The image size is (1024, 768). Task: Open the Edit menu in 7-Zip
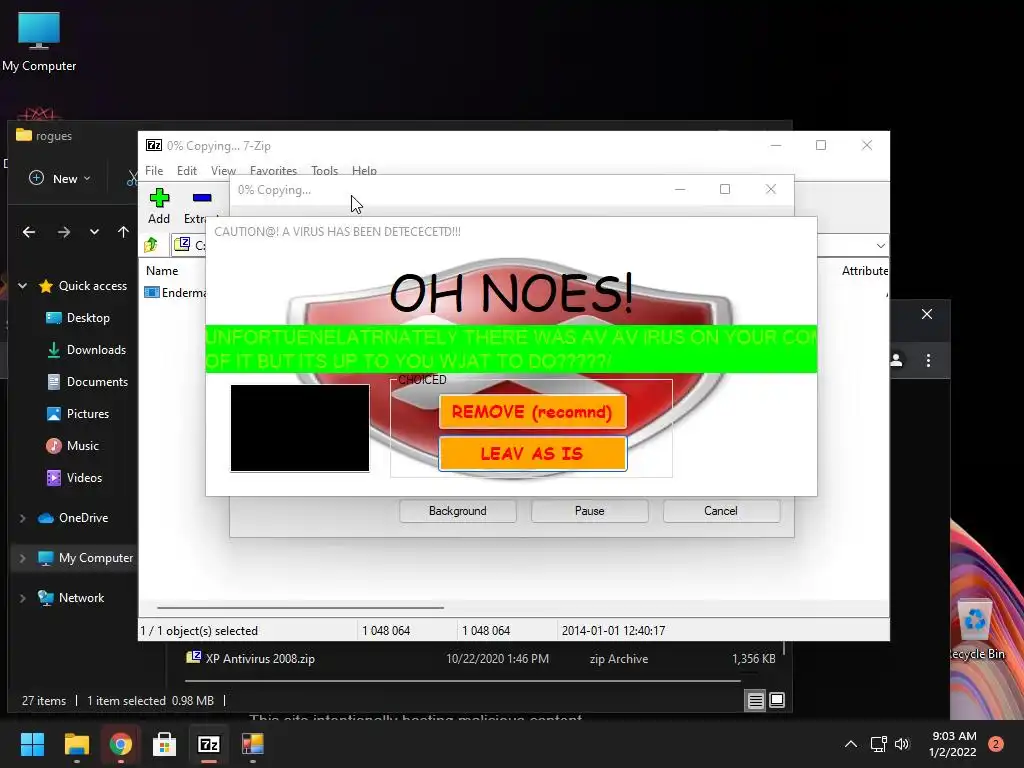187,170
